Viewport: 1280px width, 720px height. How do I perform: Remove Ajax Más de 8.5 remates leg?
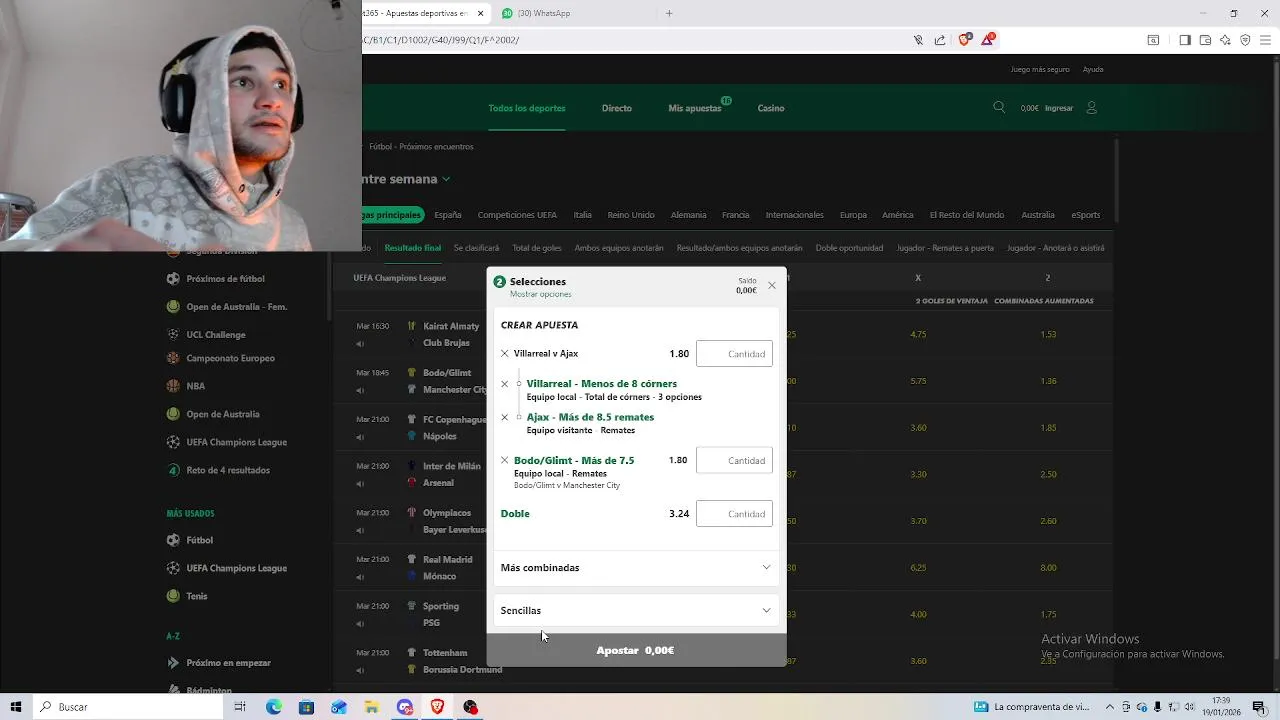504,417
